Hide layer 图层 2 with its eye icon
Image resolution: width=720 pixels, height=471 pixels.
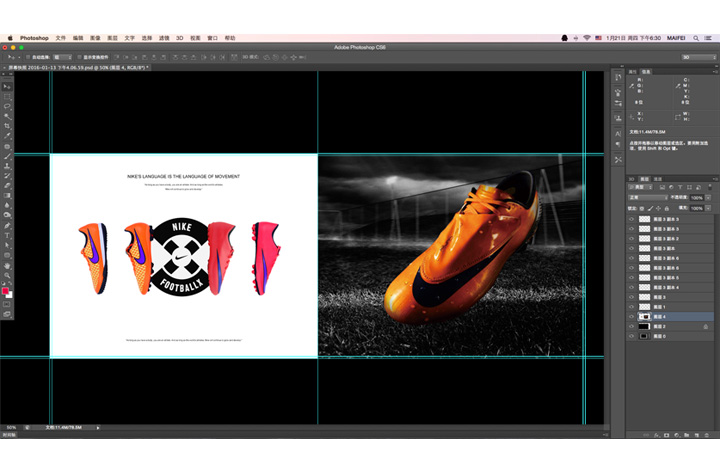631,326
